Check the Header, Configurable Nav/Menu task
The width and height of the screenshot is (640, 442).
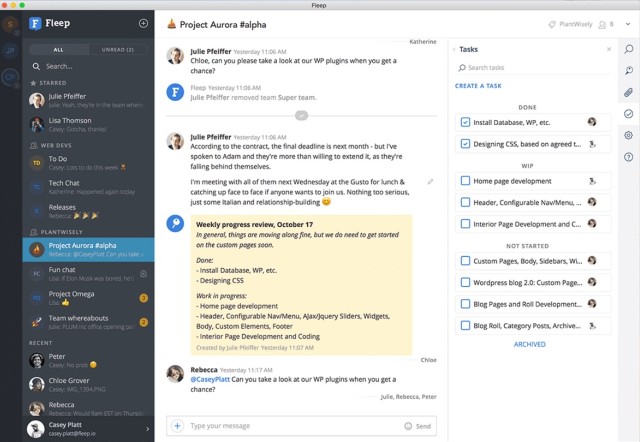click(465, 202)
